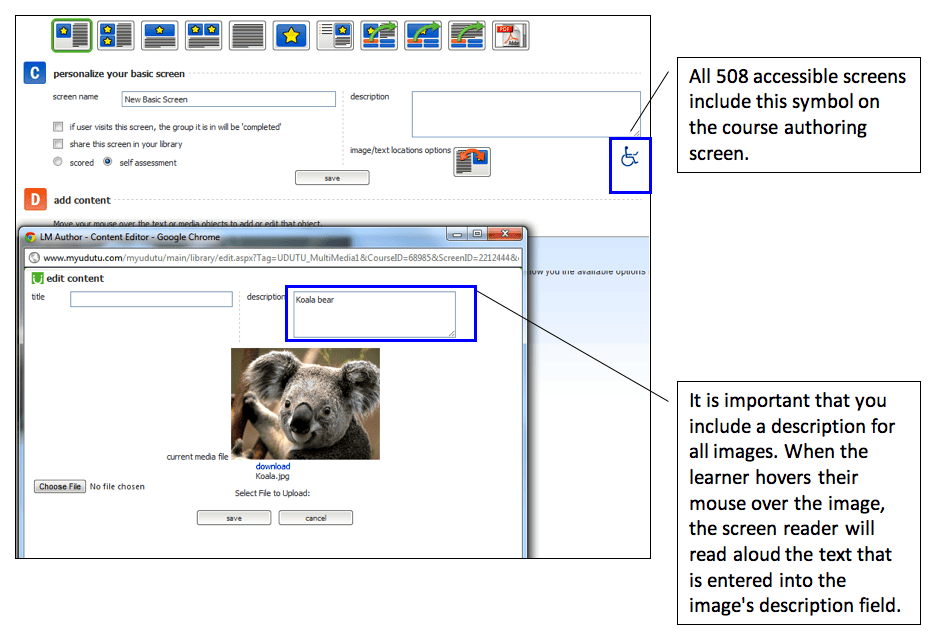Screen dimensions: 941x637
Task: Enable the group 'completed' on visit checkbox
Action: [x=58, y=127]
